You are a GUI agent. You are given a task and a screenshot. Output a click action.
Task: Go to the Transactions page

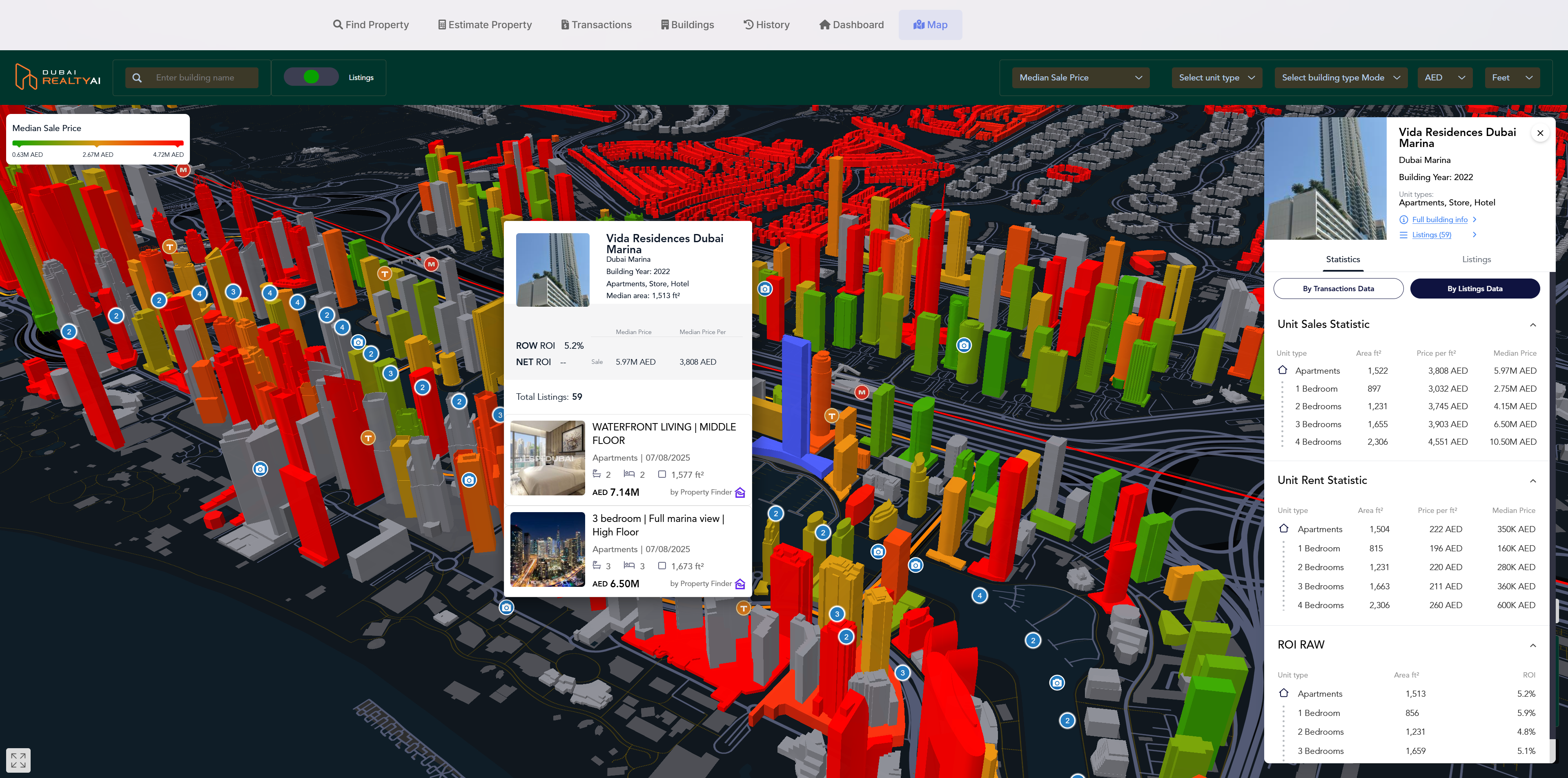click(x=596, y=25)
